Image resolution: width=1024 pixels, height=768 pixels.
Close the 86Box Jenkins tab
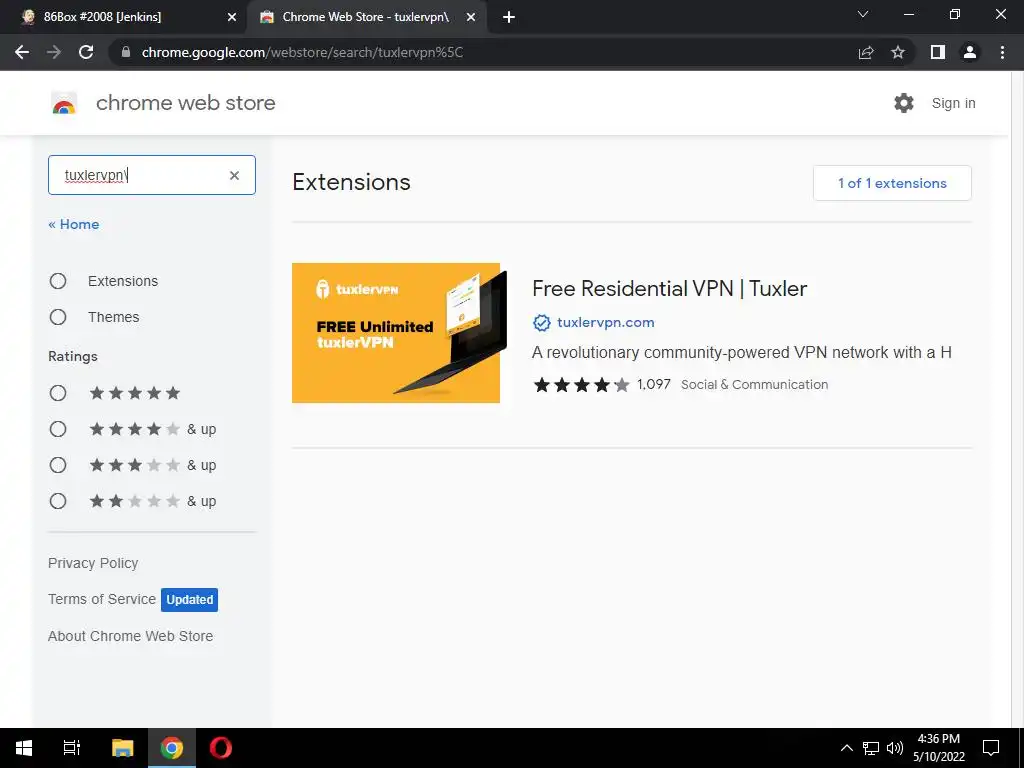tap(232, 17)
